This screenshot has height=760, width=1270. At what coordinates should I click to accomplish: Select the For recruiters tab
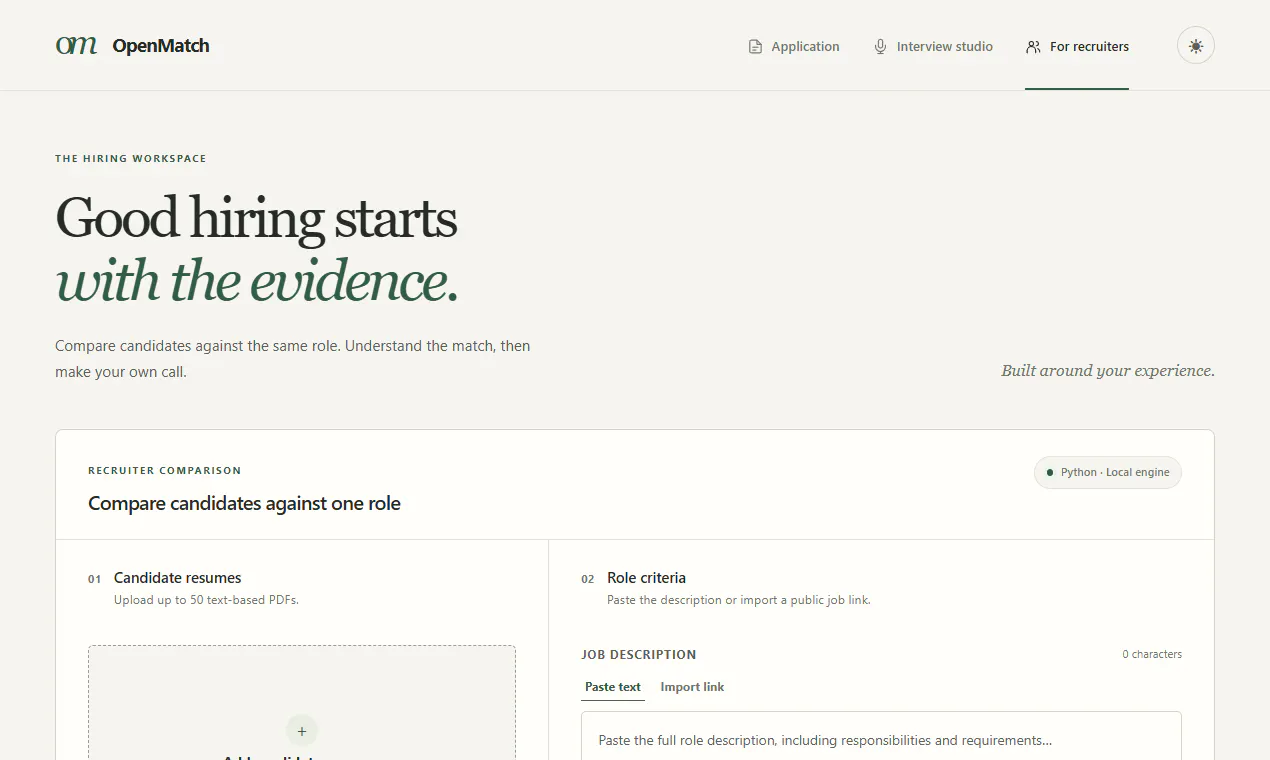click(x=1077, y=47)
